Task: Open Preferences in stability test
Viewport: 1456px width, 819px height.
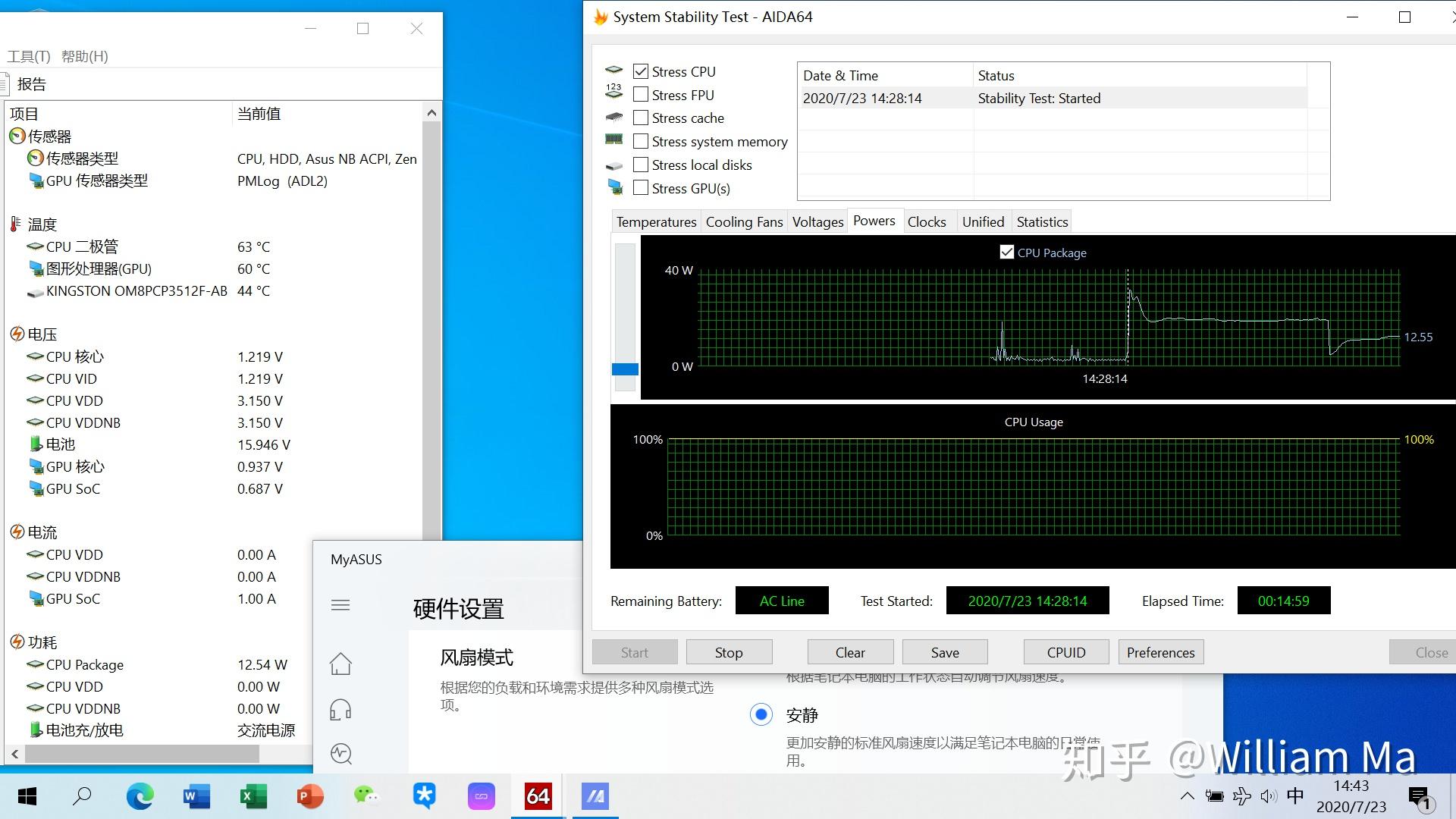Action: point(1160,652)
